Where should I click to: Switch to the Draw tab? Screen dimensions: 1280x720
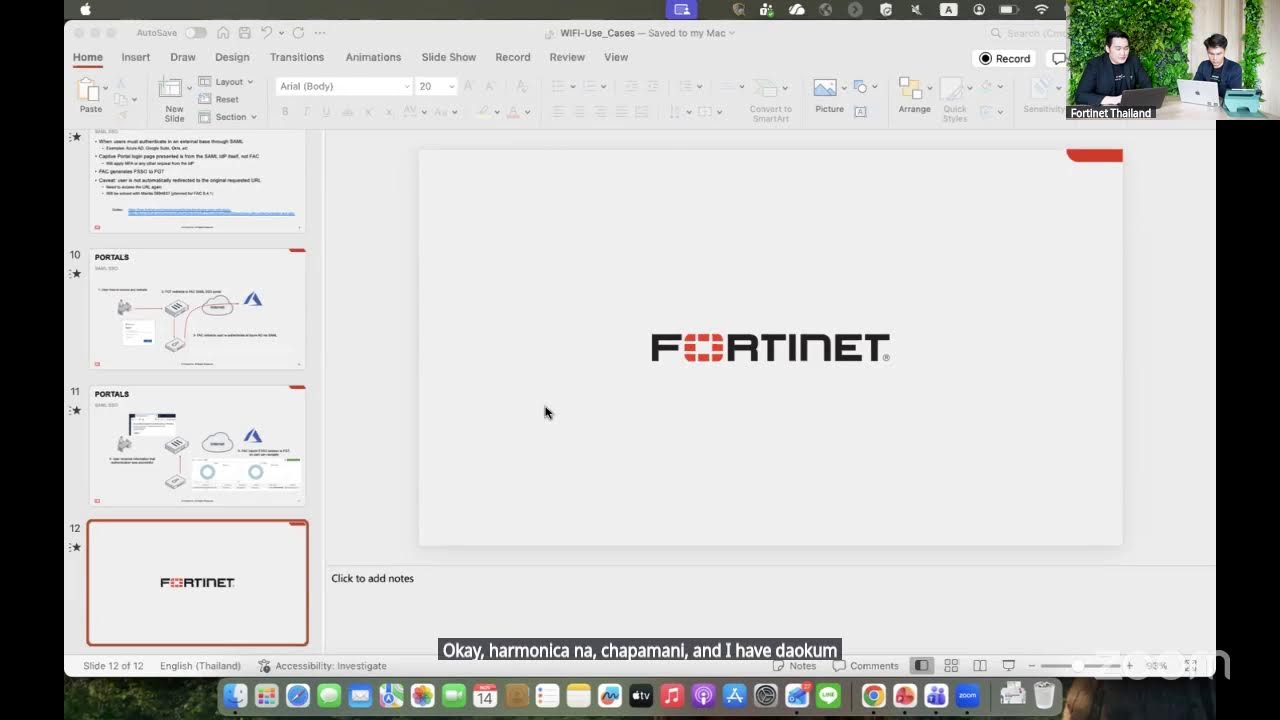tap(183, 57)
